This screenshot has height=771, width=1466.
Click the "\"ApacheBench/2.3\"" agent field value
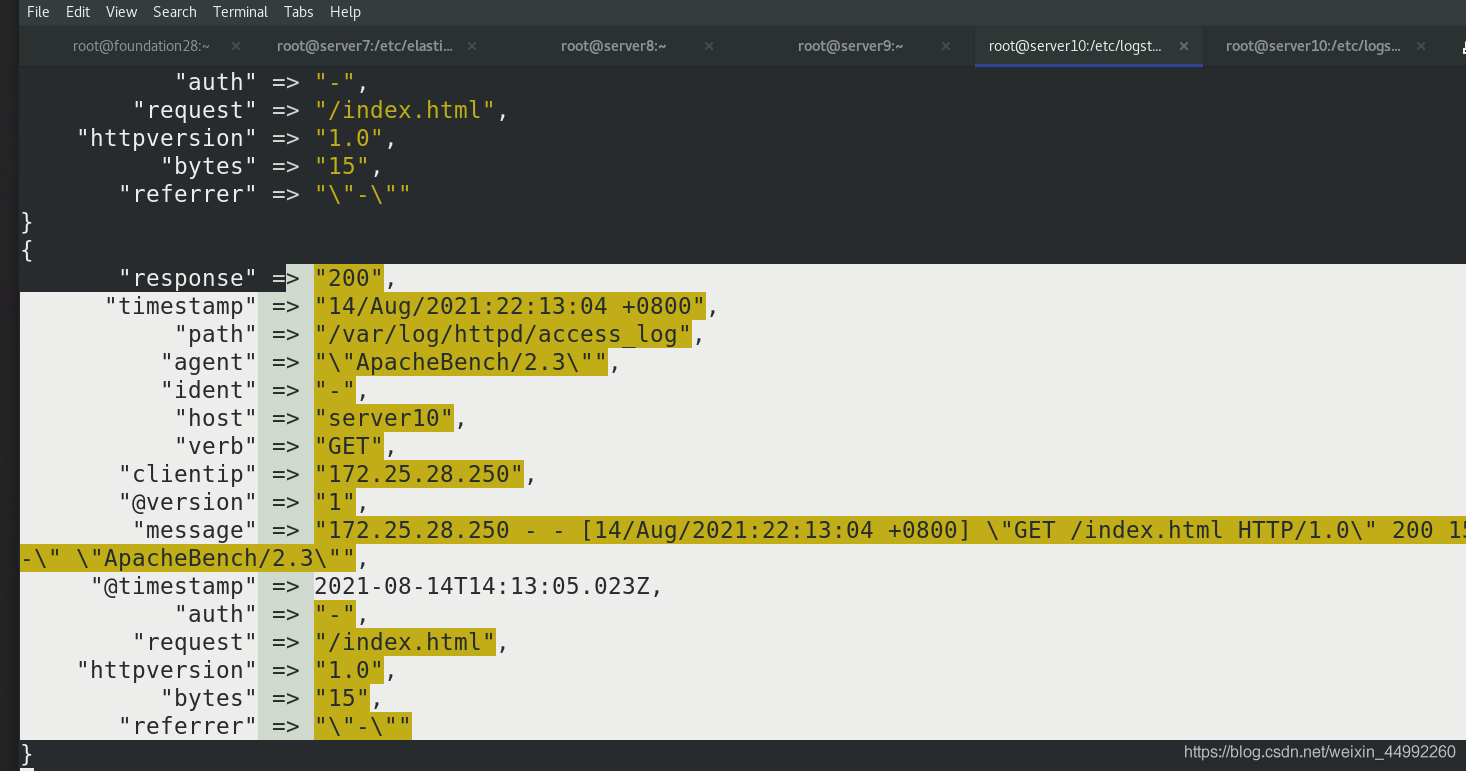click(461, 362)
